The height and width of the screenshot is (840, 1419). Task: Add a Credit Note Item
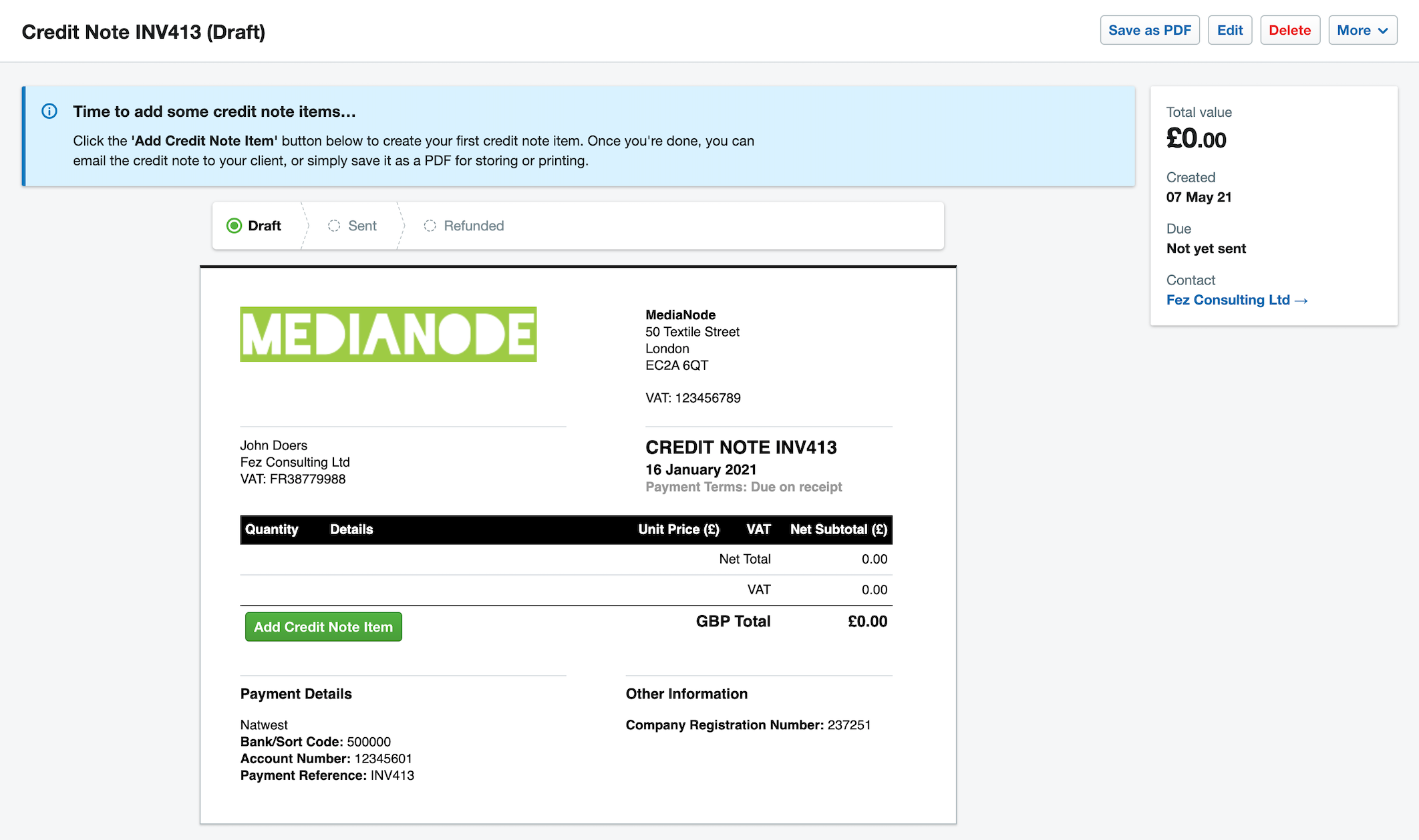pos(323,627)
